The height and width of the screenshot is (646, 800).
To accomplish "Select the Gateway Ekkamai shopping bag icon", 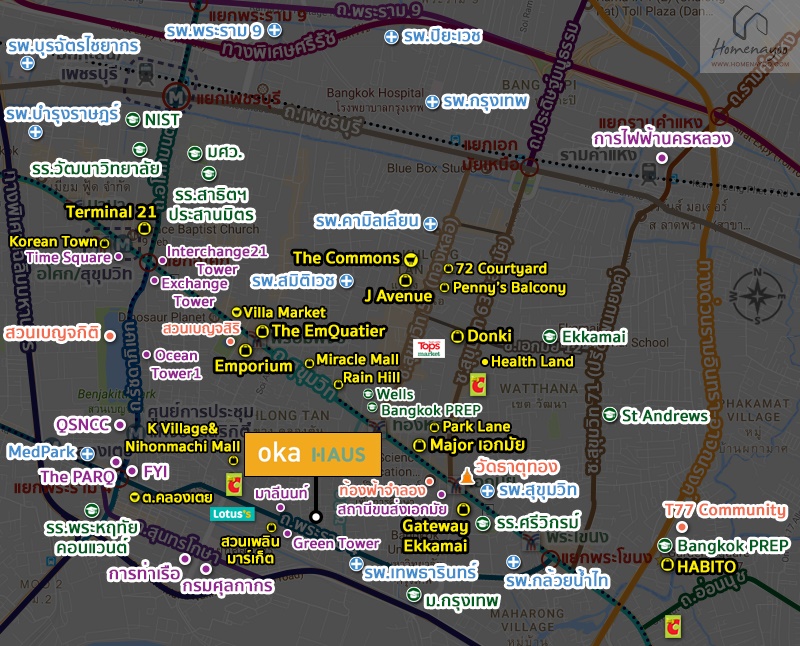I will [x=463, y=509].
